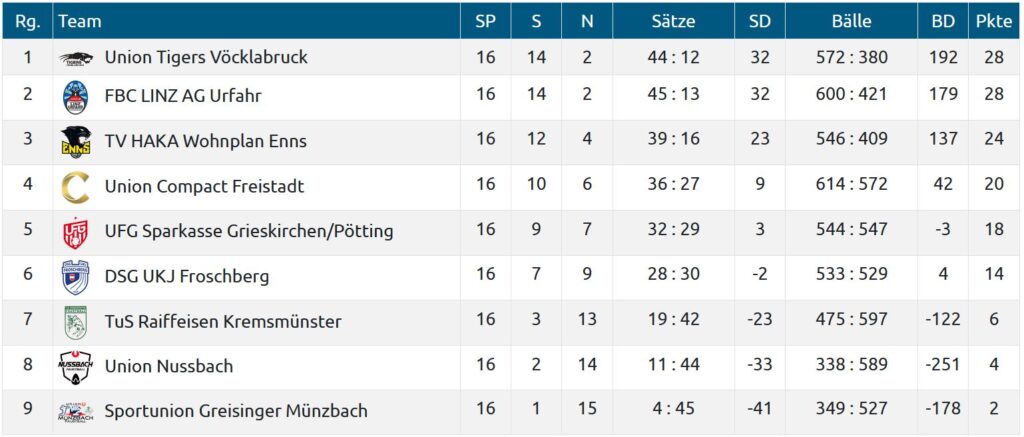
Task: Click the TV HAKA Wohnplan Enns logo
Action: click(76, 140)
